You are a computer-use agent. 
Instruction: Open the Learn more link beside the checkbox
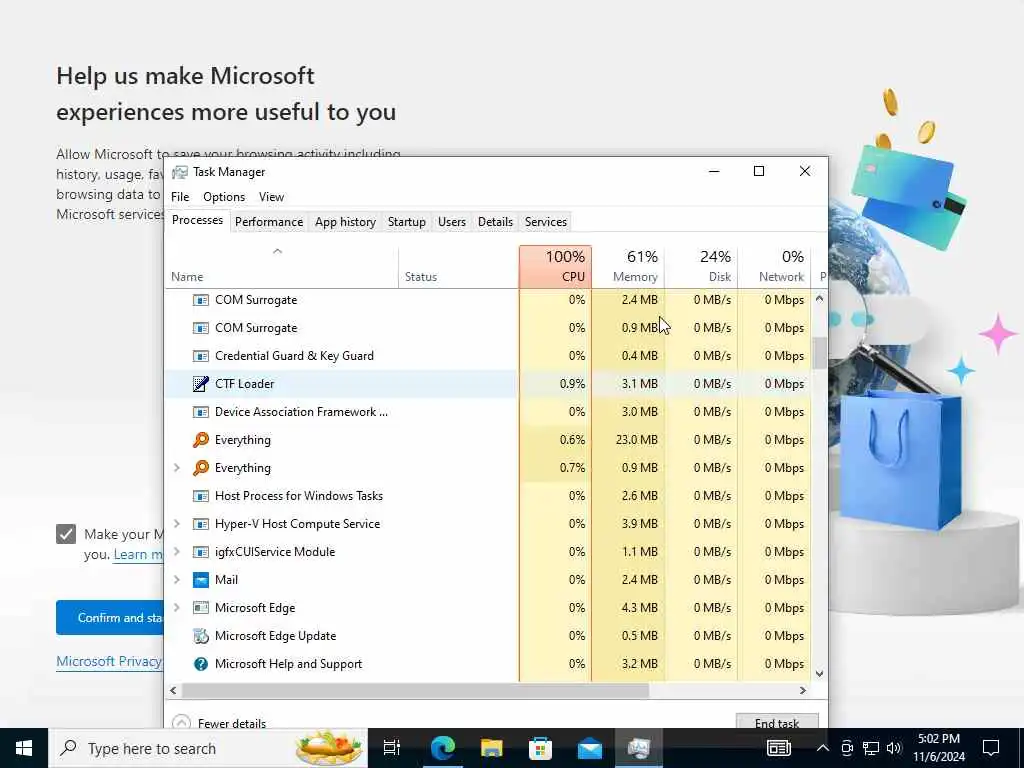click(x=138, y=554)
